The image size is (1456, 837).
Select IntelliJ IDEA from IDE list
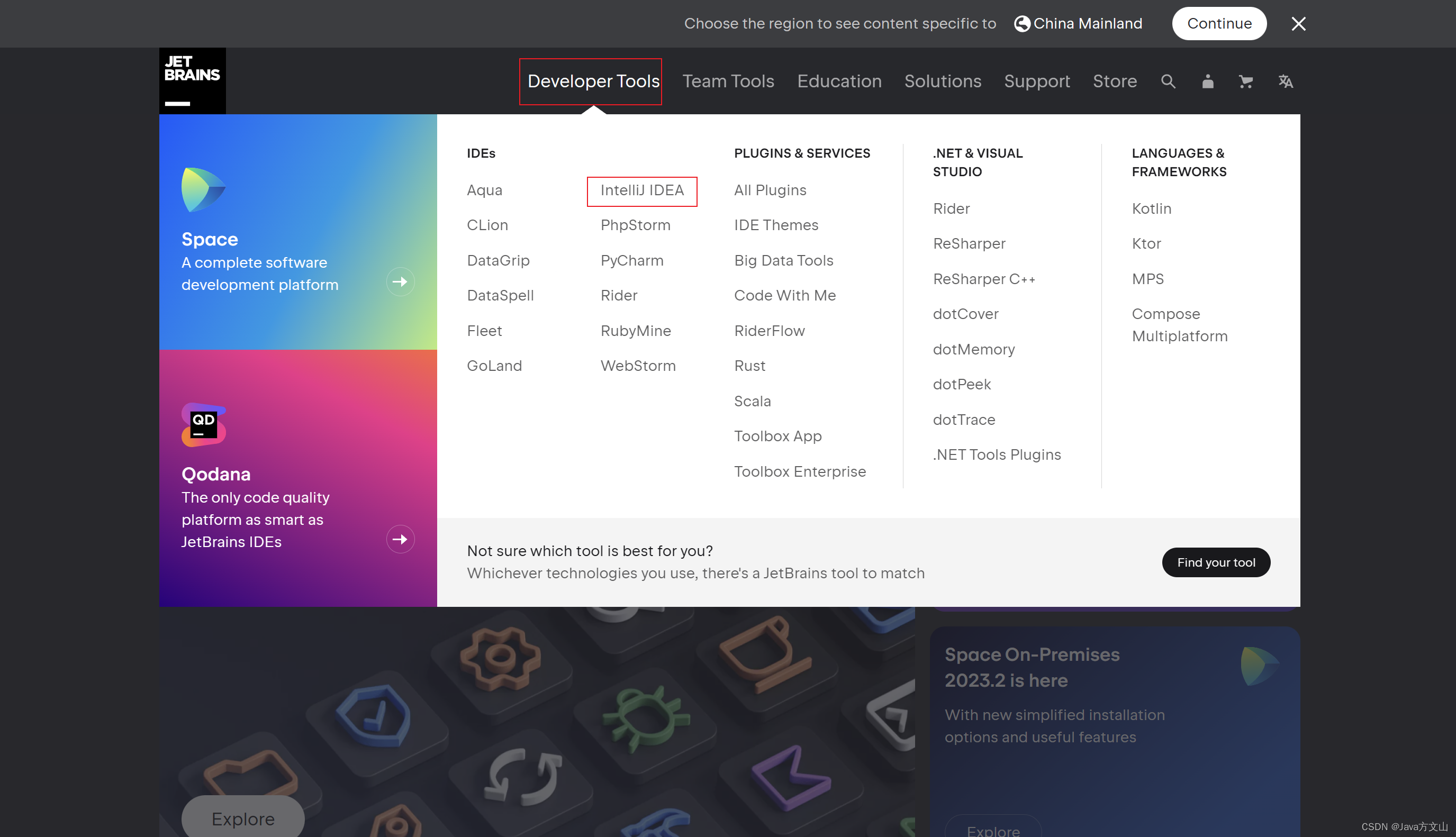[642, 190]
